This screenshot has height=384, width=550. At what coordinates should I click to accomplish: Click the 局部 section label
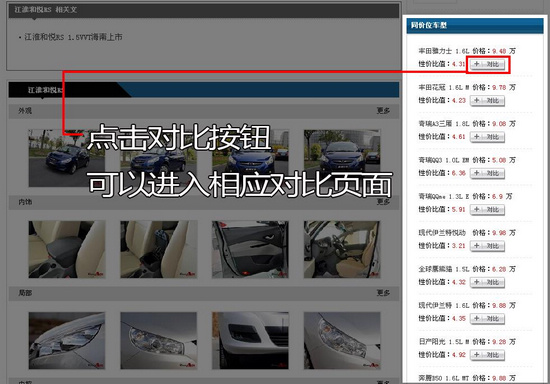(x=25, y=293)
